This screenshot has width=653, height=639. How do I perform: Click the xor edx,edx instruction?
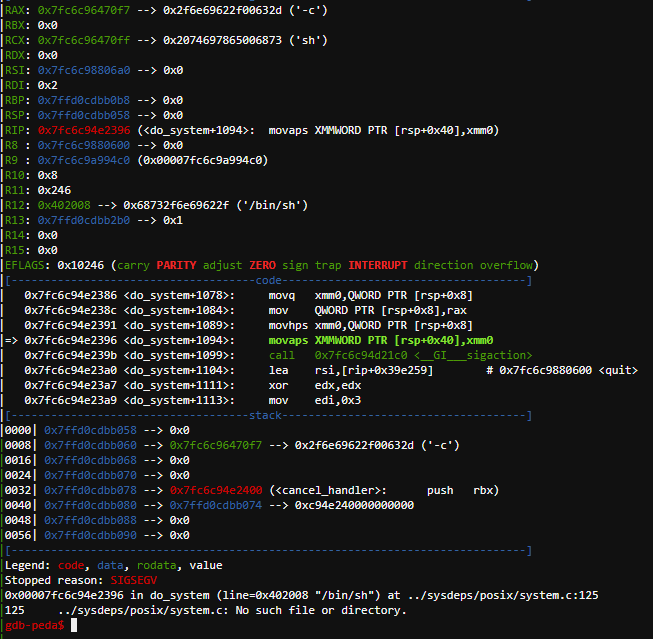[315, 385]
